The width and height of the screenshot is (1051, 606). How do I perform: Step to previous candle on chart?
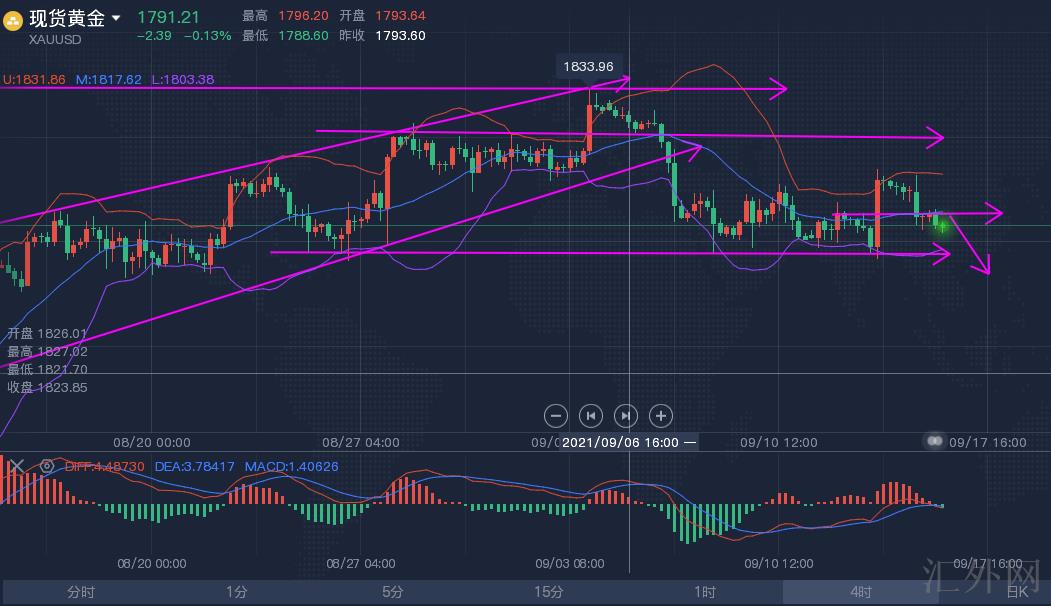click(x=591, y=415)
